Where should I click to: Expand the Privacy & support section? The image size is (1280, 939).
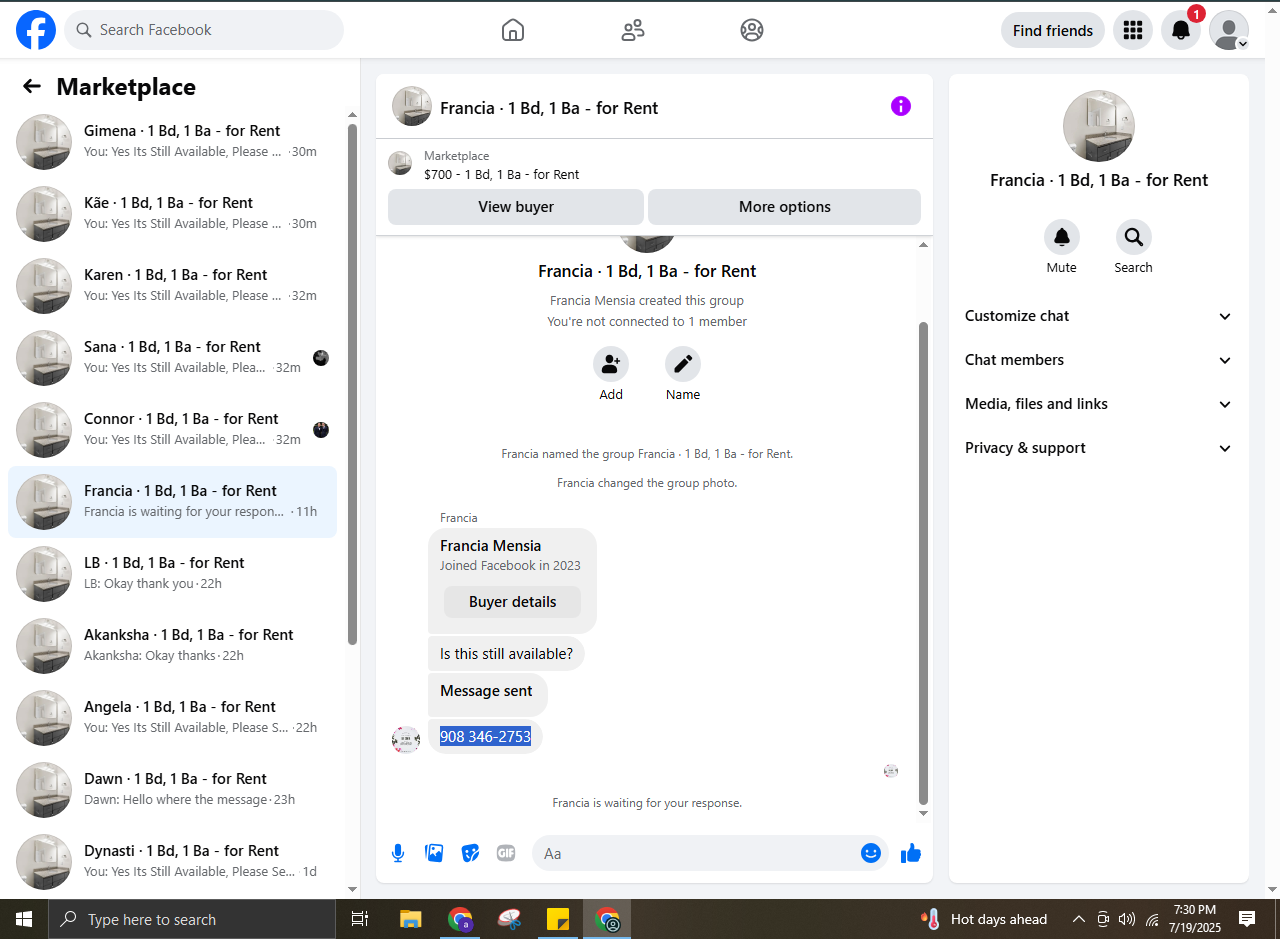(1099, 448)
